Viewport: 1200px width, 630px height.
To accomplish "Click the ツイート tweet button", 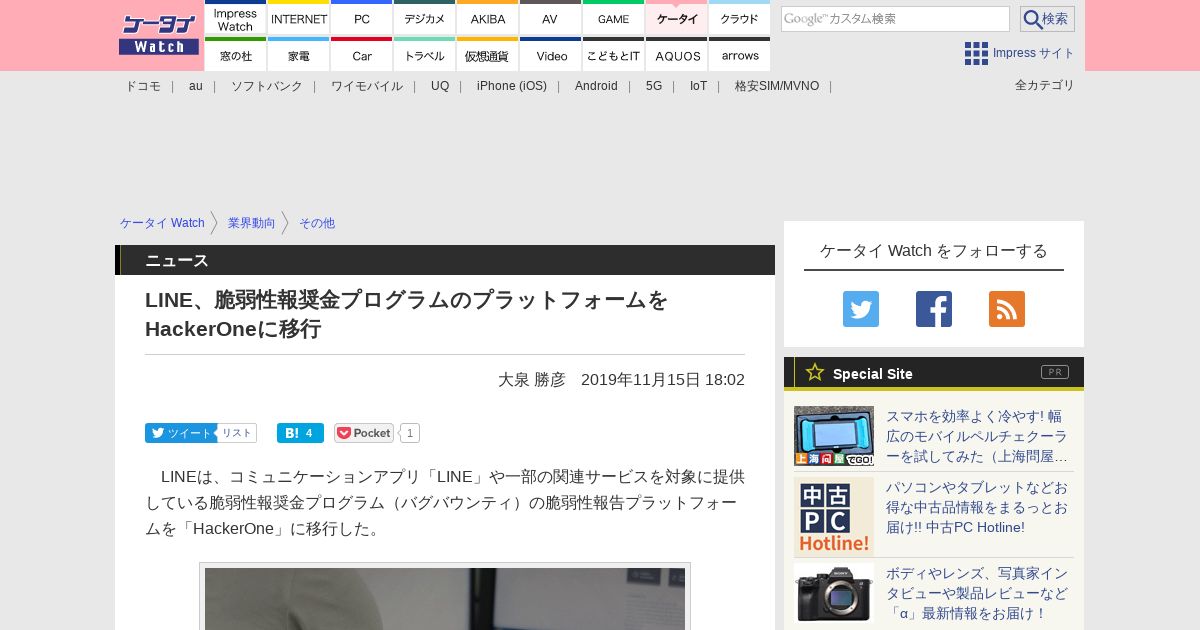I will point(180,433).
